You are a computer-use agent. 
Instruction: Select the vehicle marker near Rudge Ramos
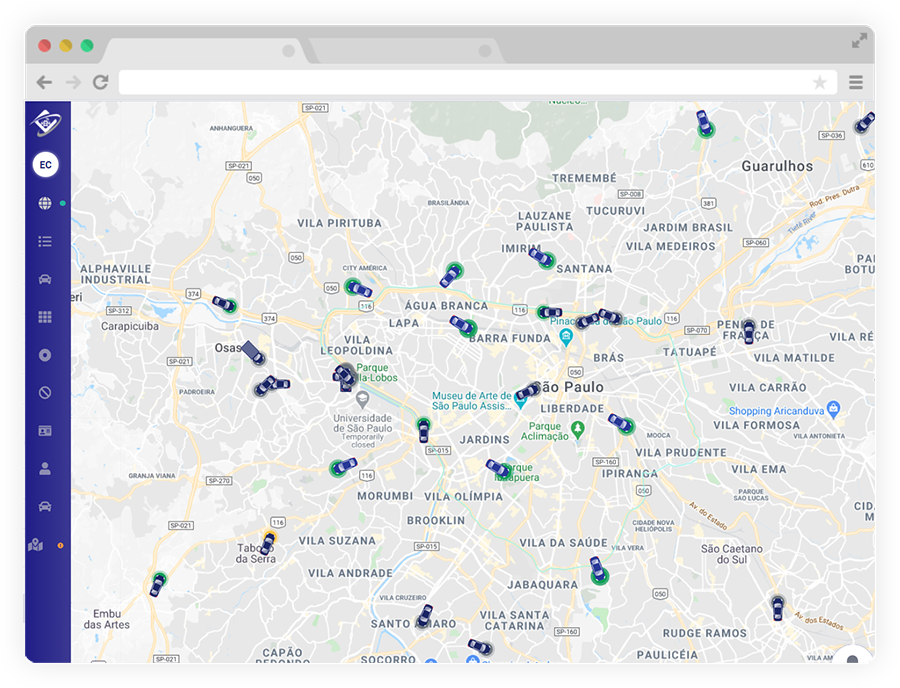[778, 608]
